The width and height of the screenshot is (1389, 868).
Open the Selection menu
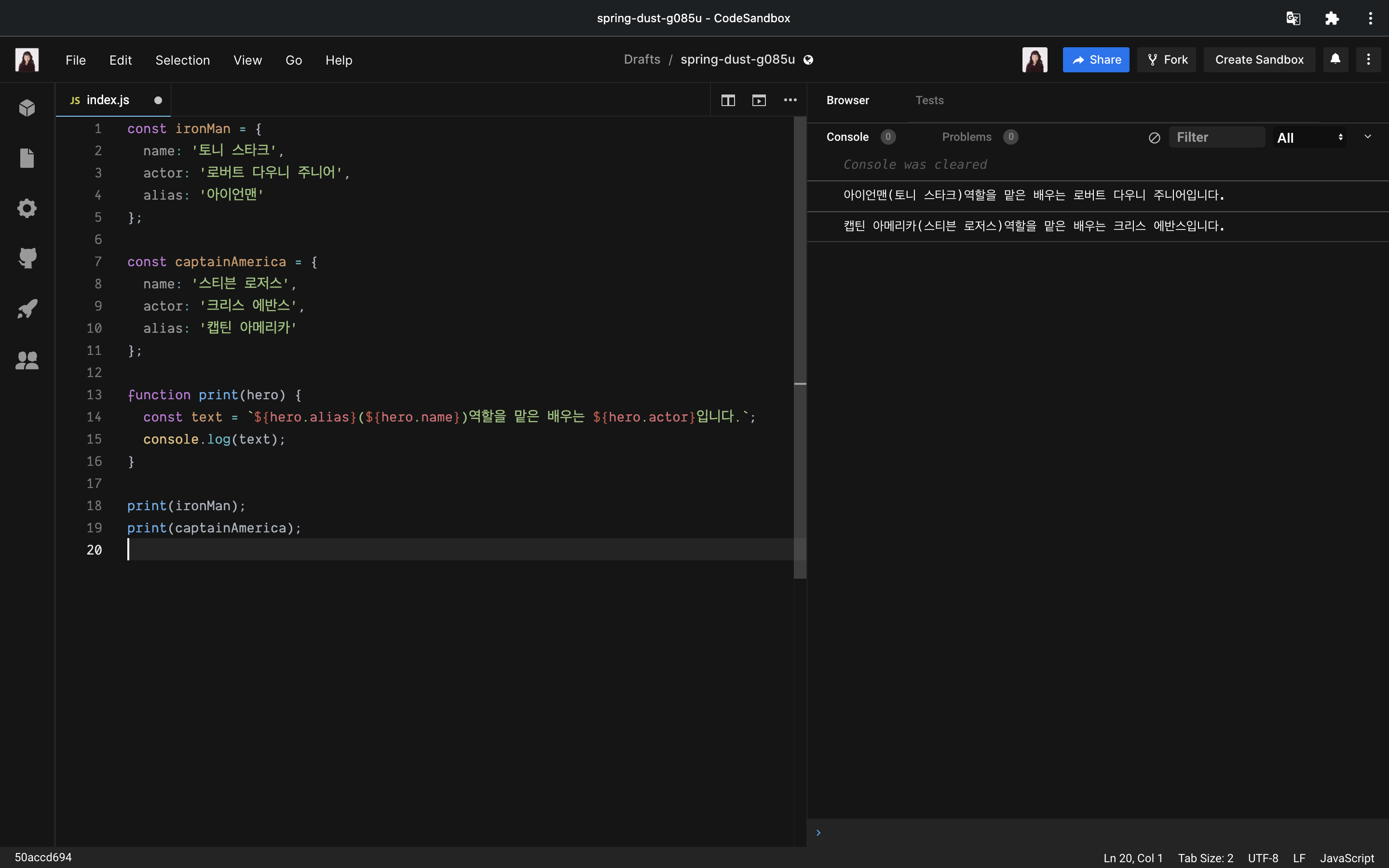[x=182, y=60]
